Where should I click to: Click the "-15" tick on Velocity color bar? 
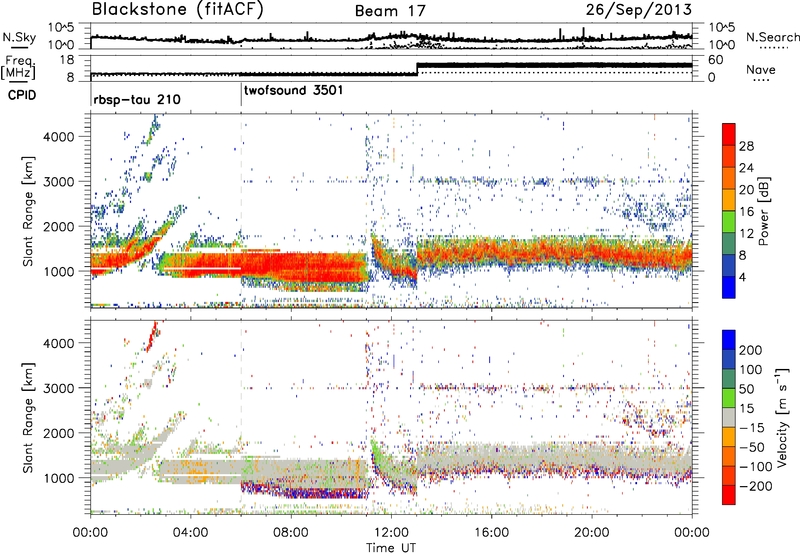coord(752,427)
